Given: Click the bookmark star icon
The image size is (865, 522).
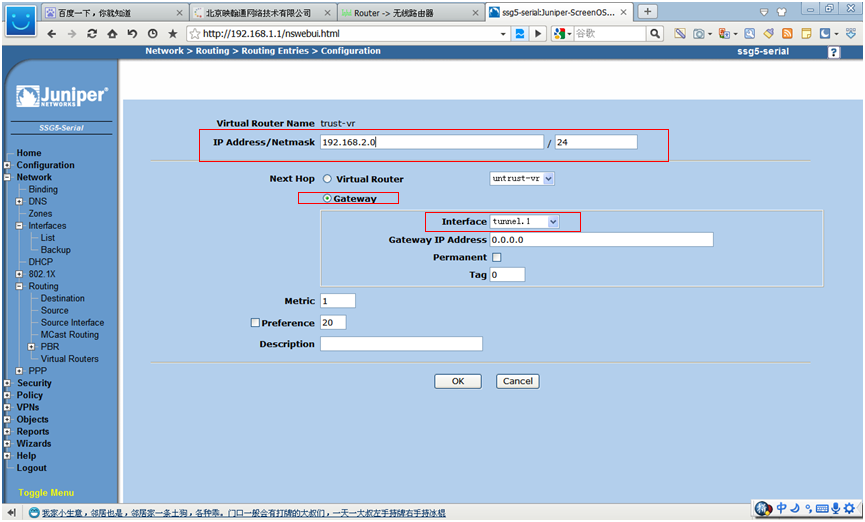Looking at the screenshot, I should pos(172,33).
